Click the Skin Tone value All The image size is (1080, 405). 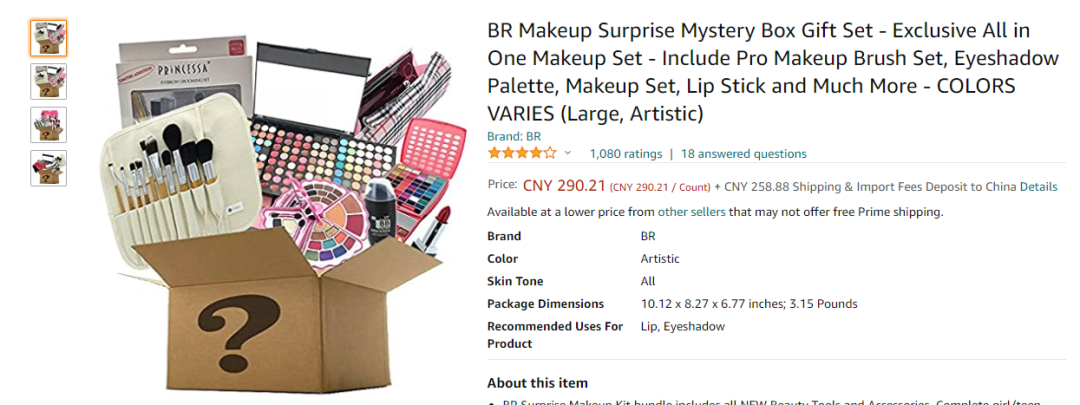tap(648, 281)
